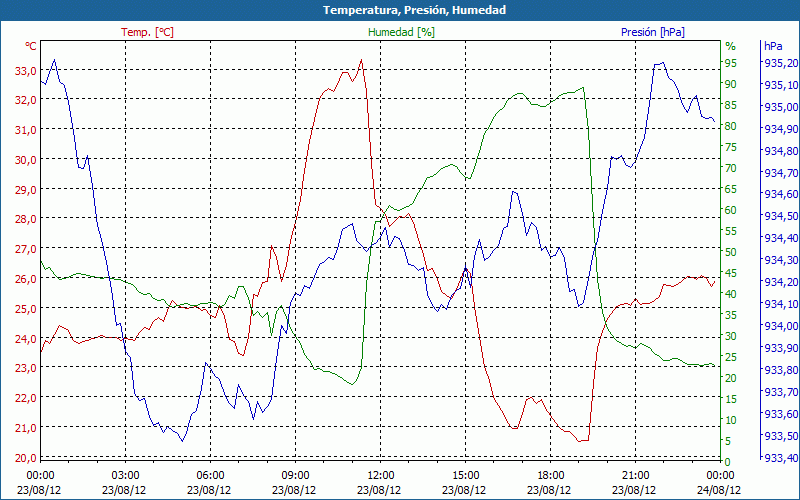Click humidity axis value '40'
The image size is (800, 500).
pyautogui.click(x=731, y=294)
